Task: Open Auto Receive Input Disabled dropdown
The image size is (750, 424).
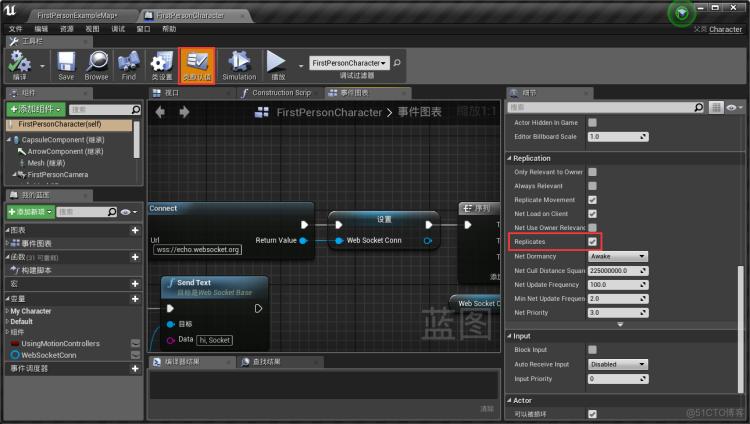Action: tap(618, 364)
